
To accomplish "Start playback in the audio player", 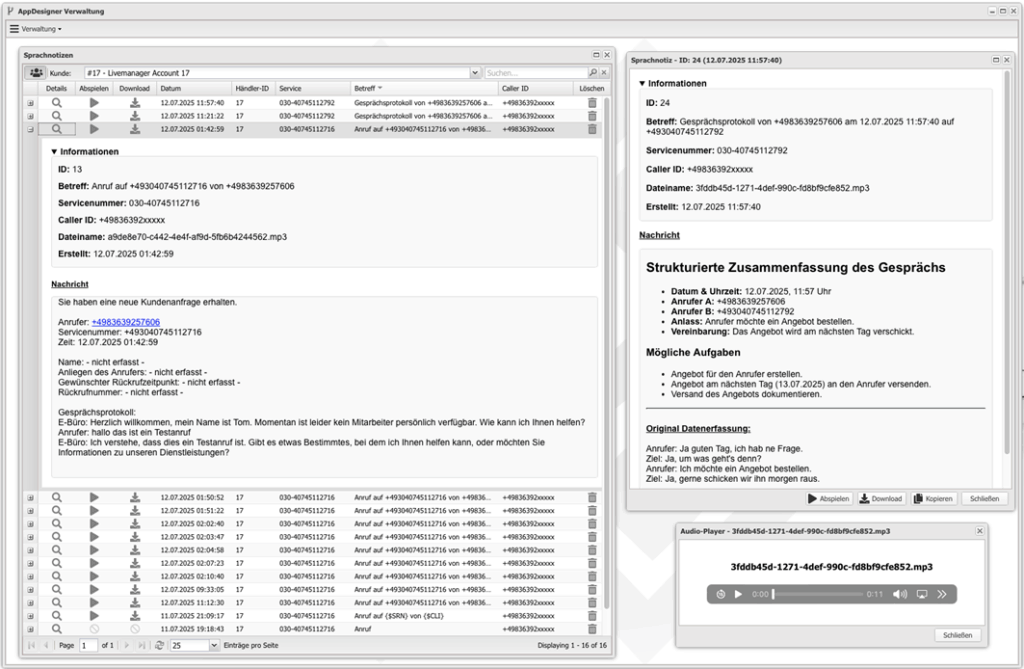I will (739, 594).
